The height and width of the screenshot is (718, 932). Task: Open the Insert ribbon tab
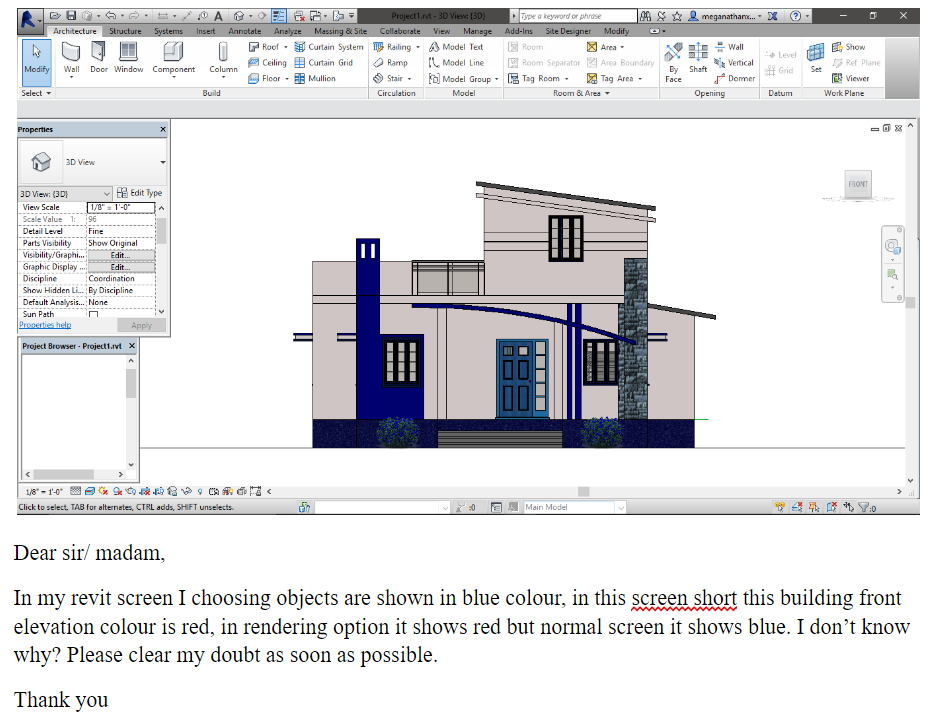(x=206, y=31)
